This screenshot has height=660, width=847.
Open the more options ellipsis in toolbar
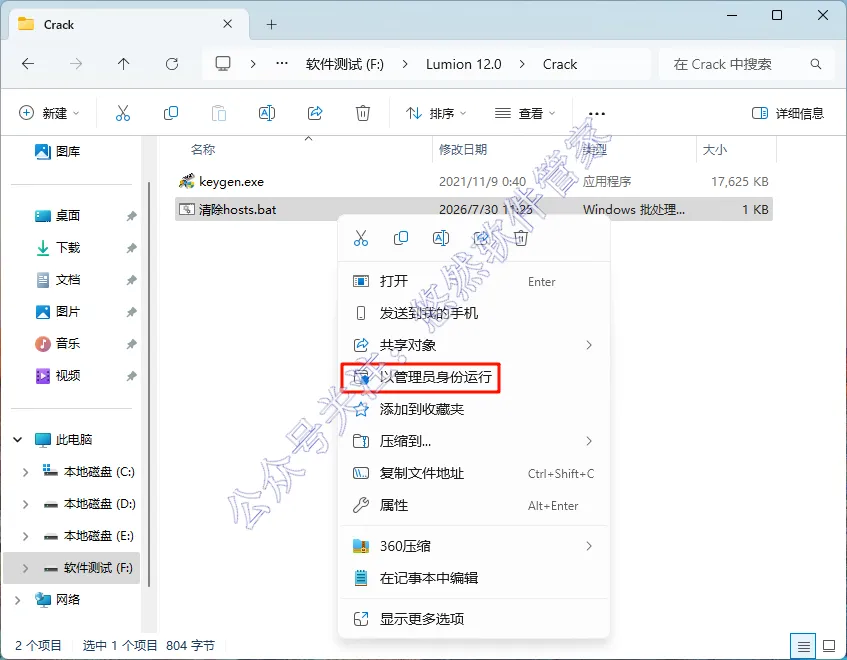596,113
